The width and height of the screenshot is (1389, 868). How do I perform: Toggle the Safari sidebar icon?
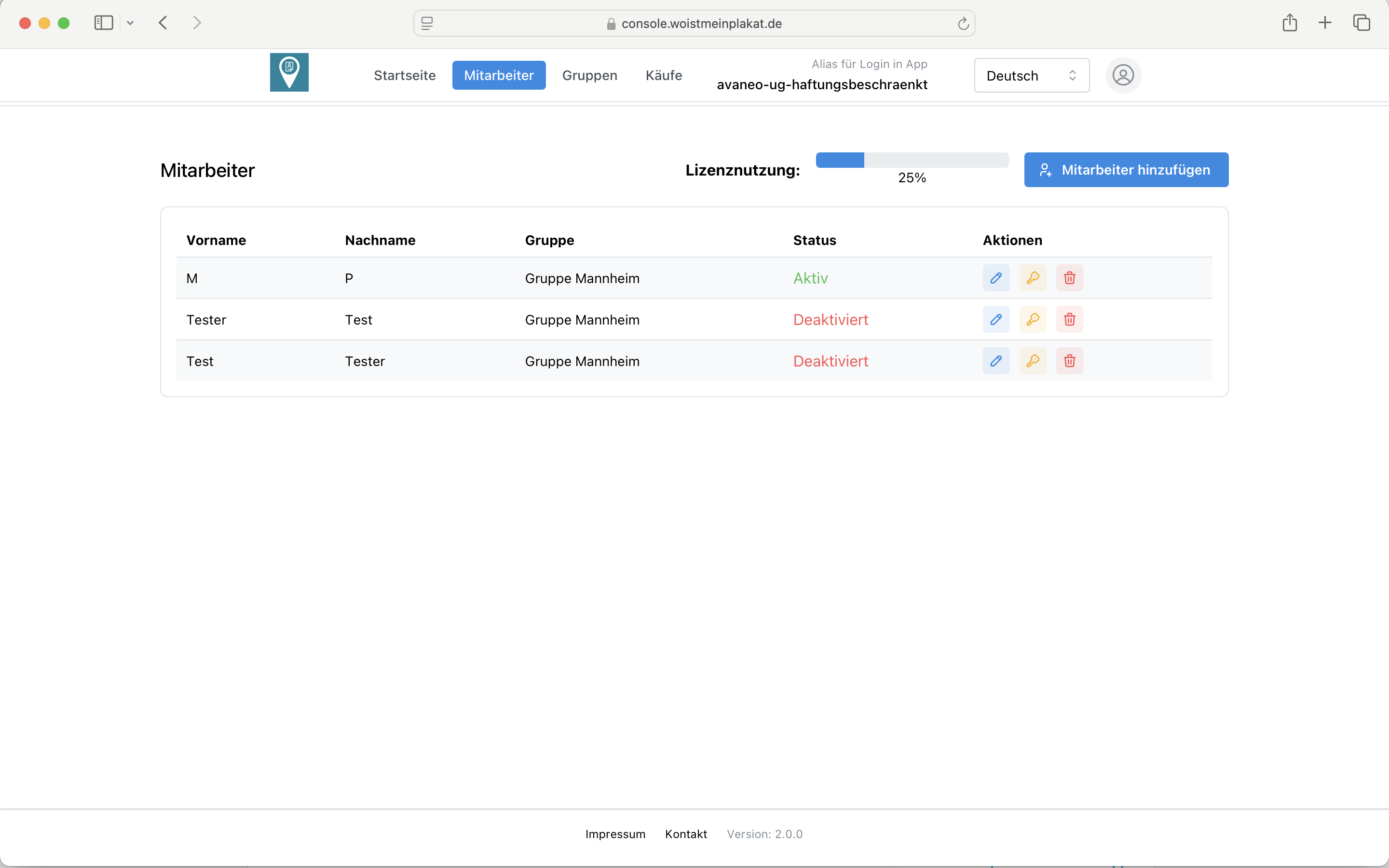click(x=104, y=23)
